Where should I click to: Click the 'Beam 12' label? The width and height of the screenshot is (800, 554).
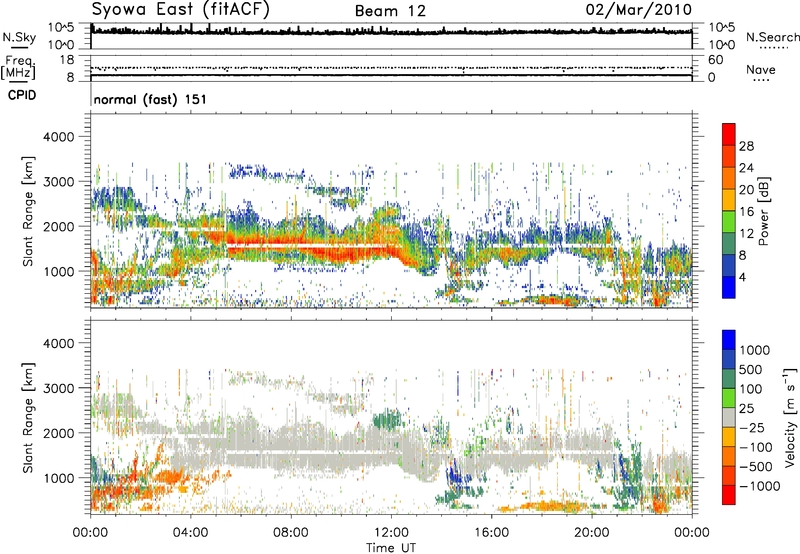pyautogui.click(x=390, y=11)
